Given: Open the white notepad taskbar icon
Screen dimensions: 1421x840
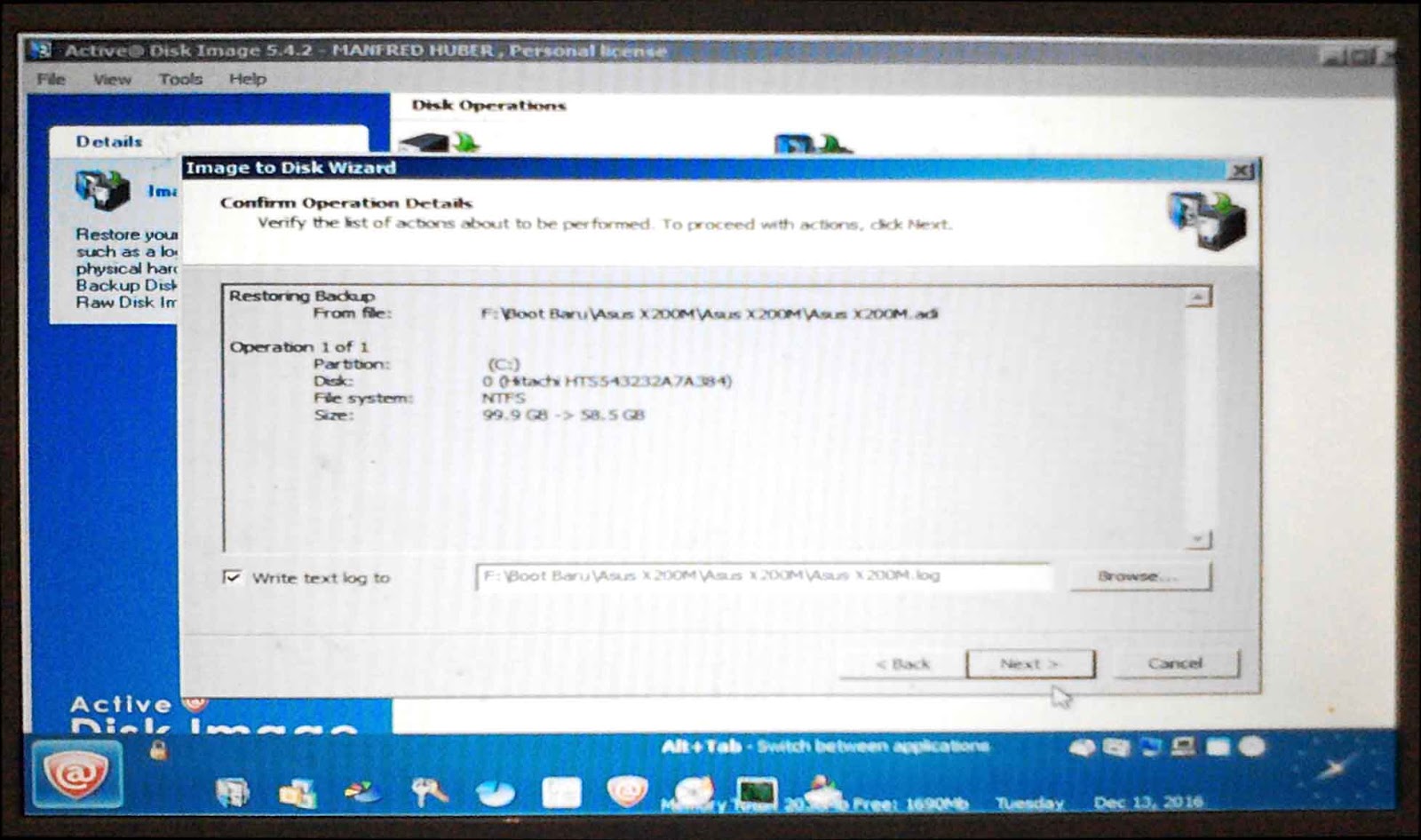Looking at the screenshot, I should (x=562, y=793).
